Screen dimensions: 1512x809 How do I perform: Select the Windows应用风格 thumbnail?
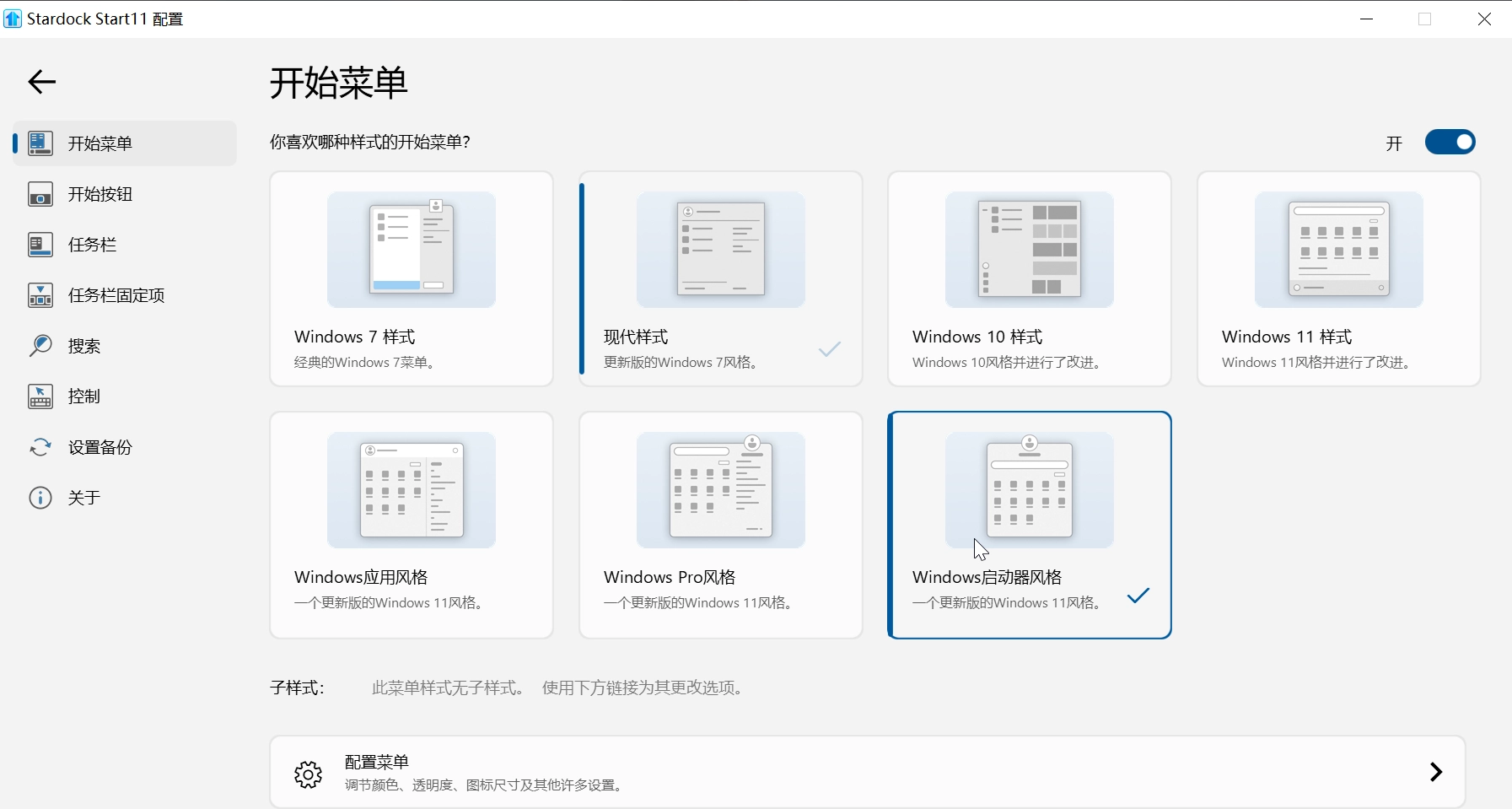412,490
